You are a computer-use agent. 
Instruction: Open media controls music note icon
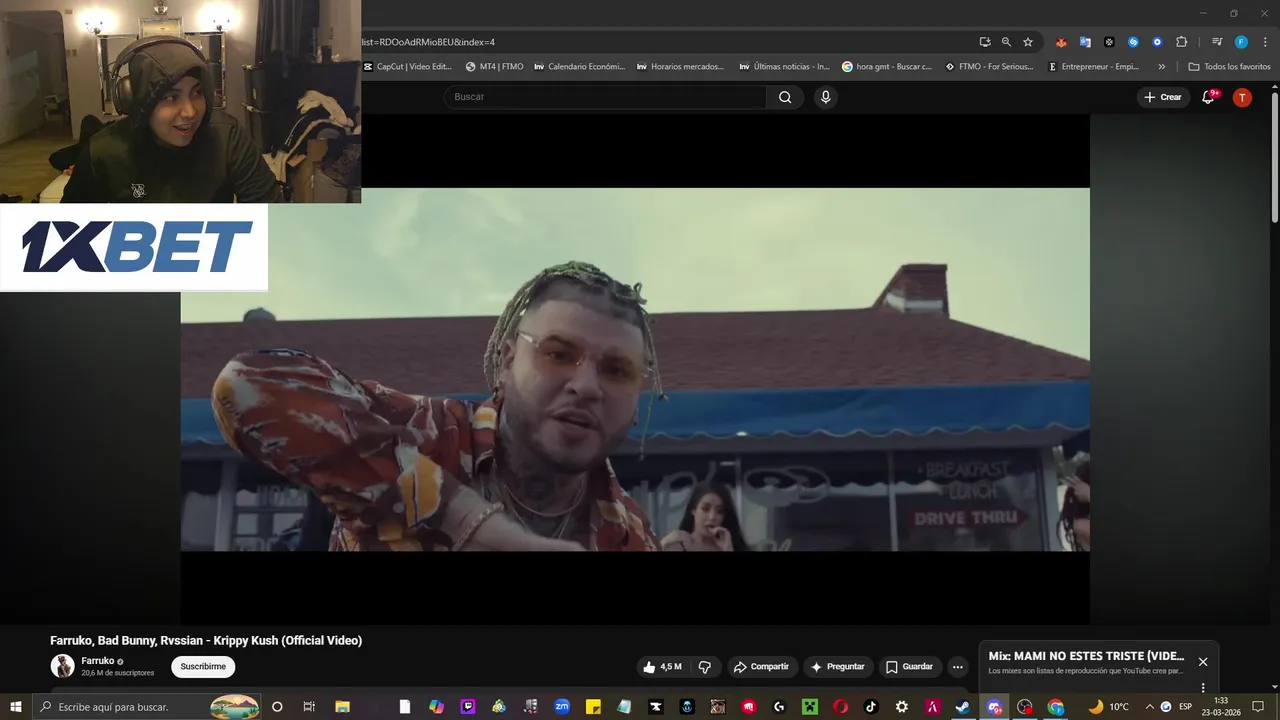(x=1217, y=42)
